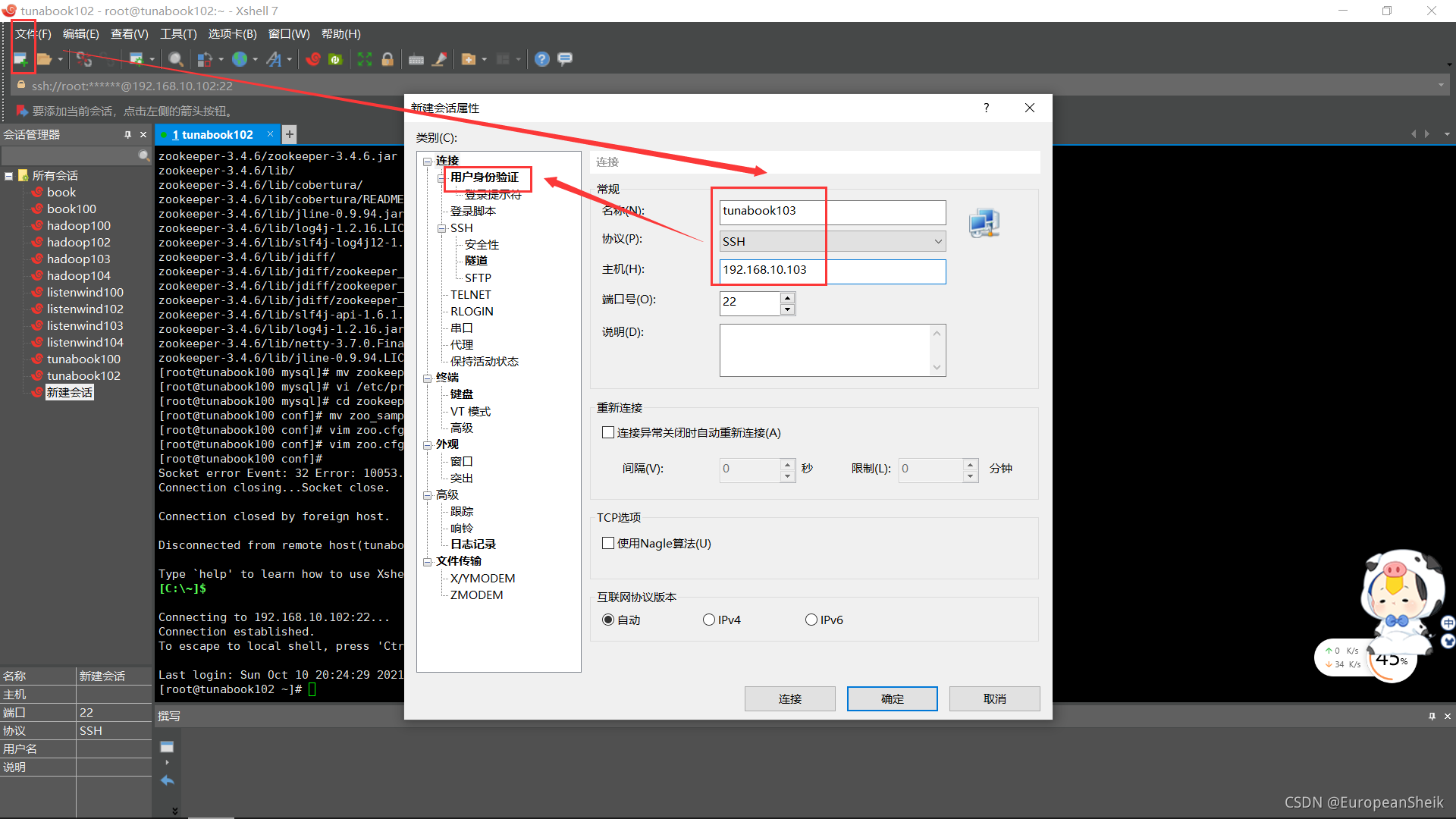Viewport: 1456px width, 819px height.
Task: Collapse the 连接 tree category
Action: [427, 161]
